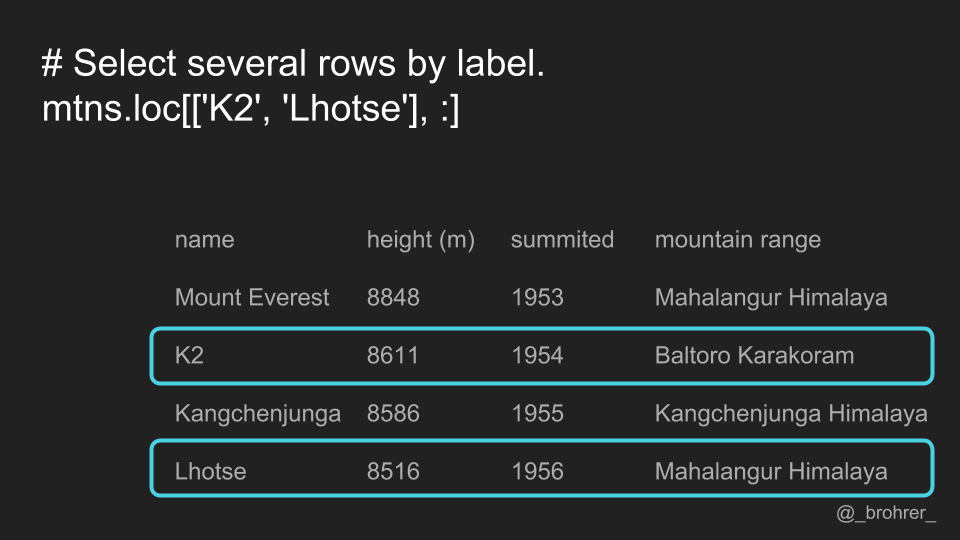Select the K2 name cell
The image size is (960, 540).
pyautogui.click(x=189, y=356)
